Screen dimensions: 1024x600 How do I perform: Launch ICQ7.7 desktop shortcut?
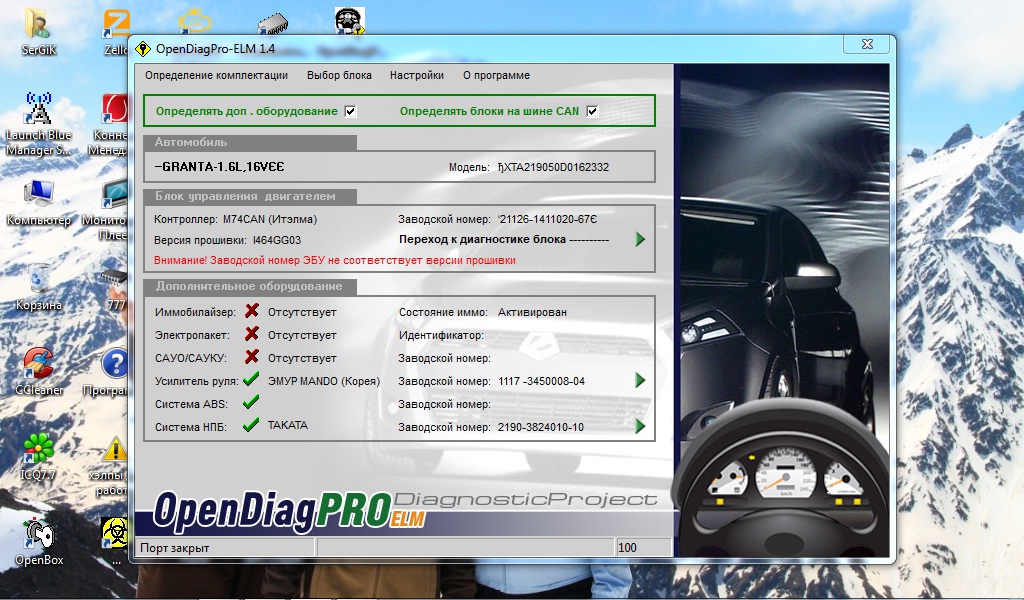pos(39,457)
